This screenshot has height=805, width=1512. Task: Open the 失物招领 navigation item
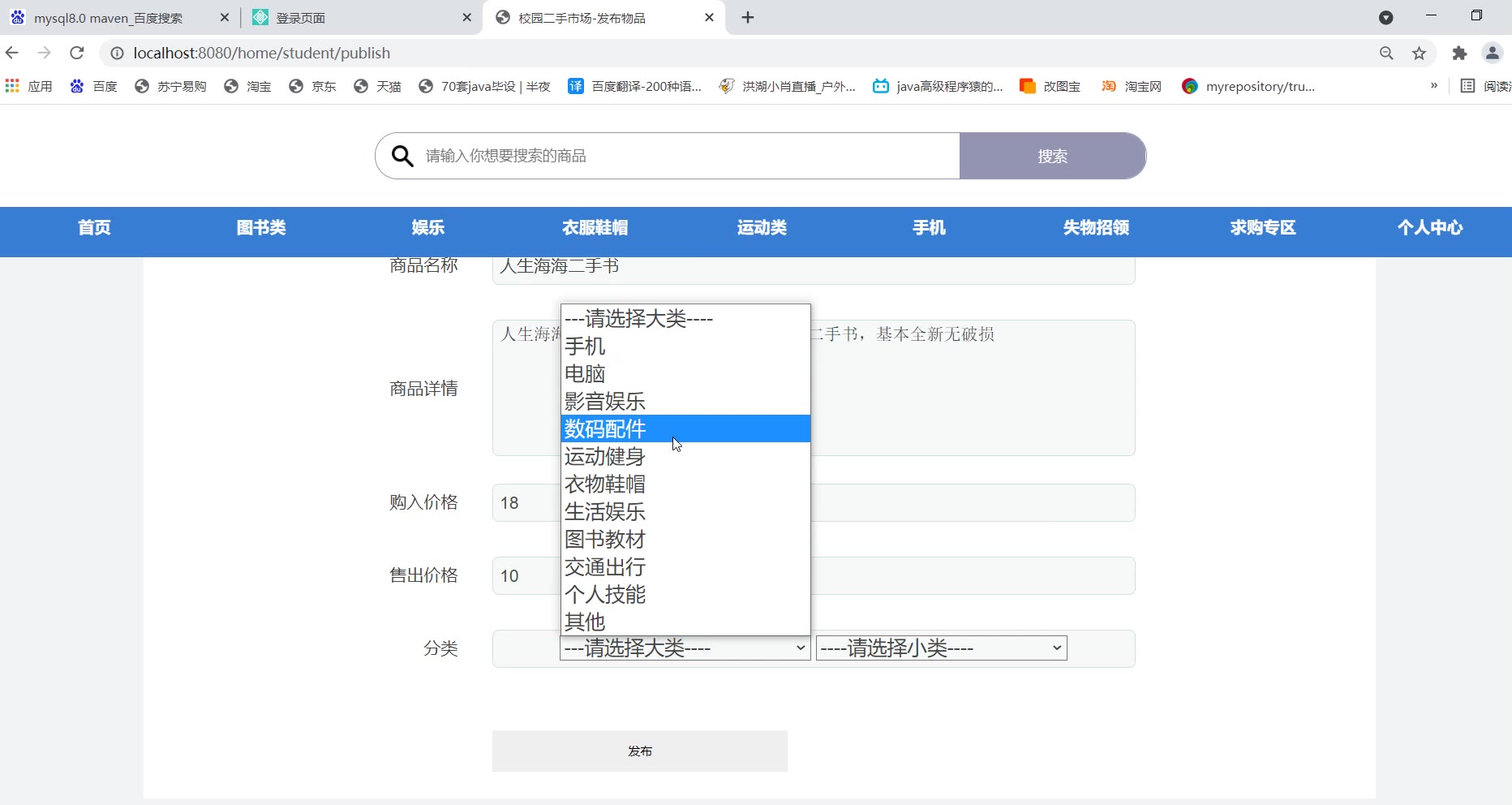click(1097, 227)
